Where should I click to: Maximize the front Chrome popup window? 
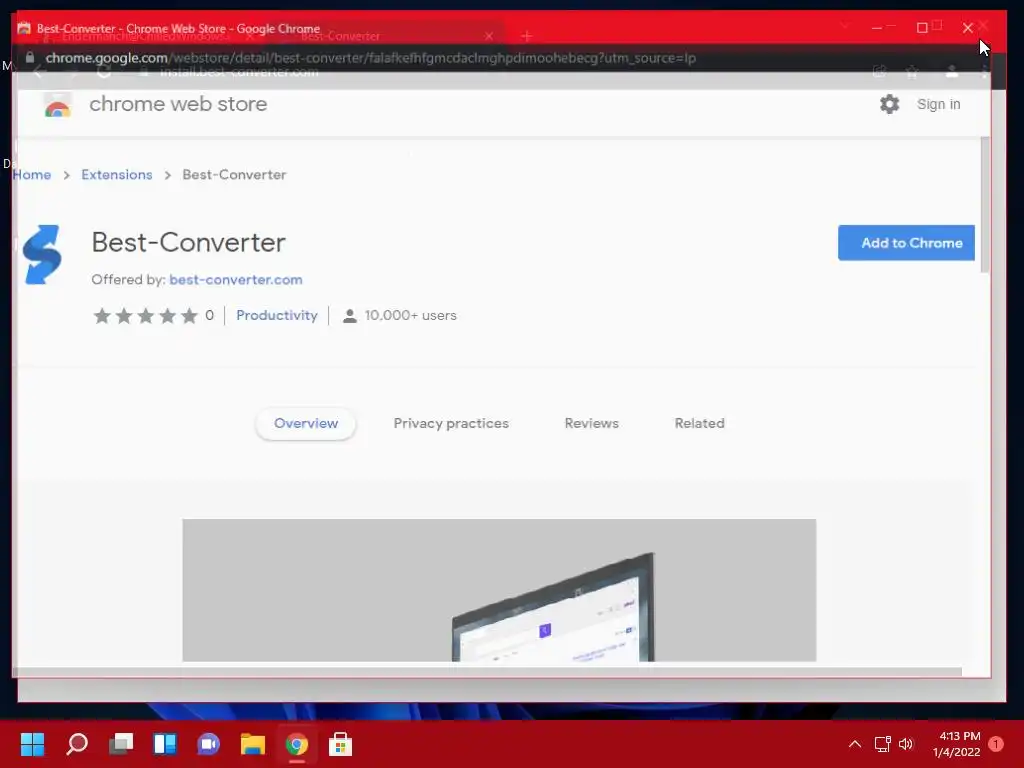(x=921, y=27)
